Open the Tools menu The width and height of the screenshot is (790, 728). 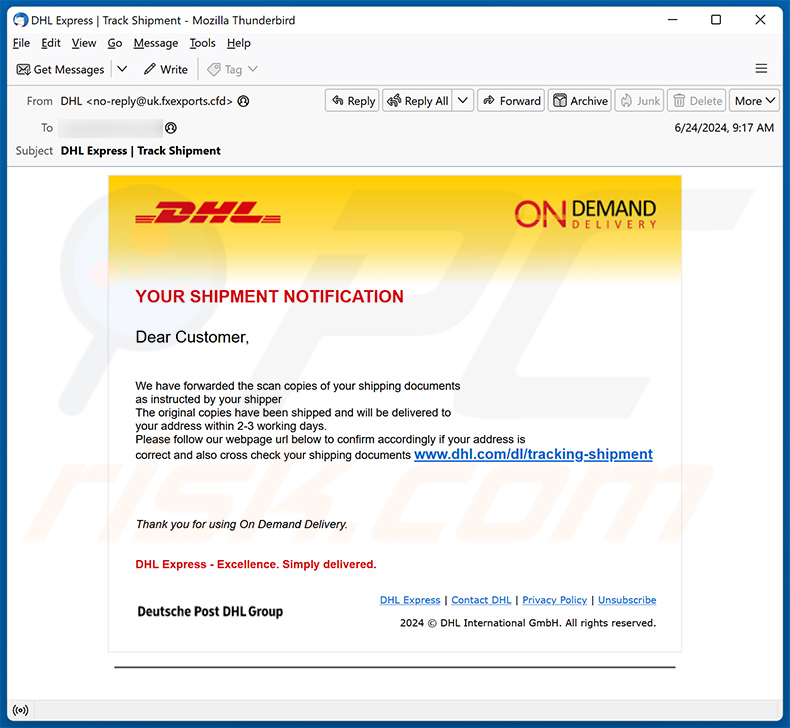pyautogui.click(x=202, y=43)
